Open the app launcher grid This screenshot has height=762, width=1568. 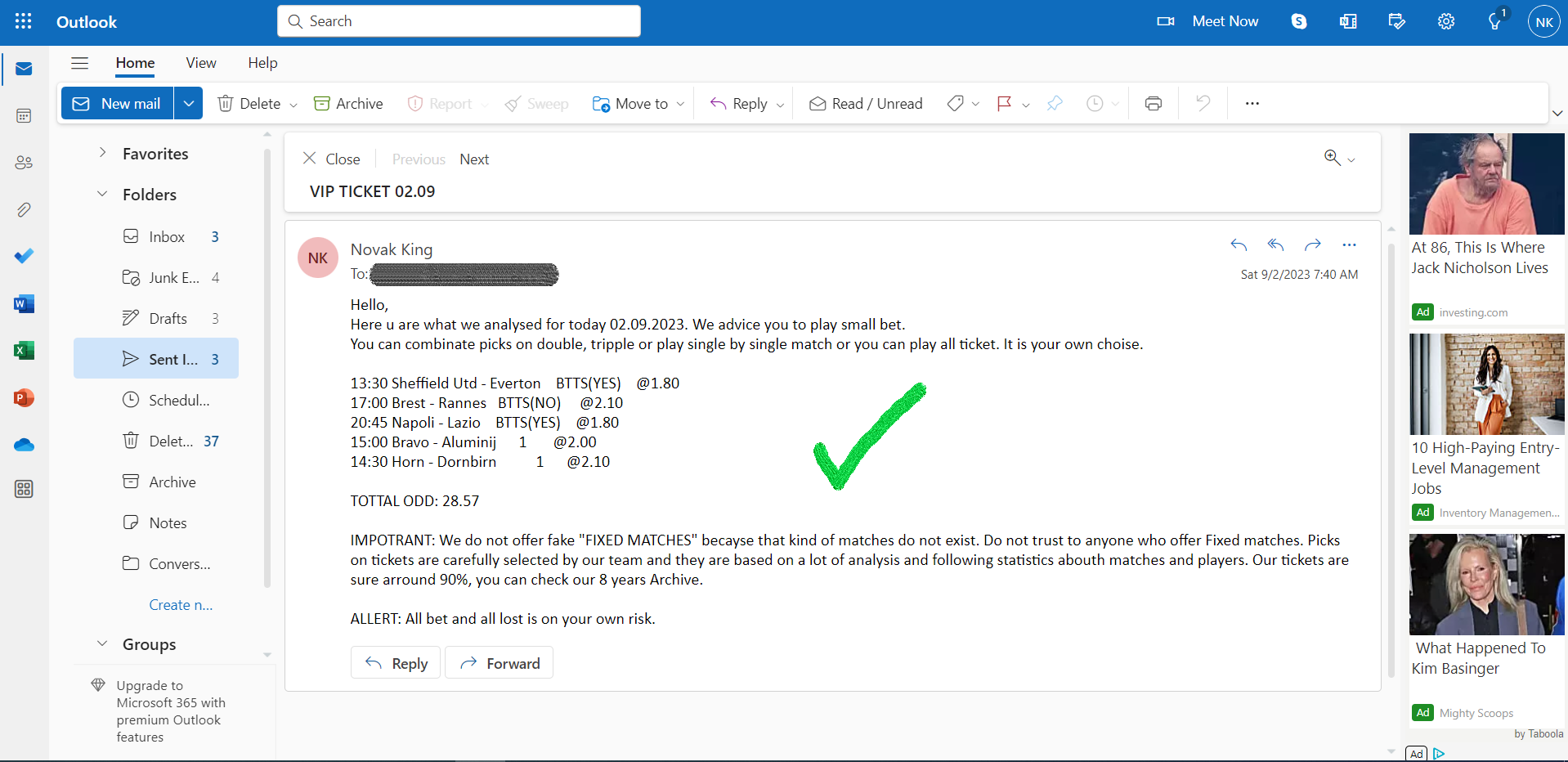pos(24,22)
